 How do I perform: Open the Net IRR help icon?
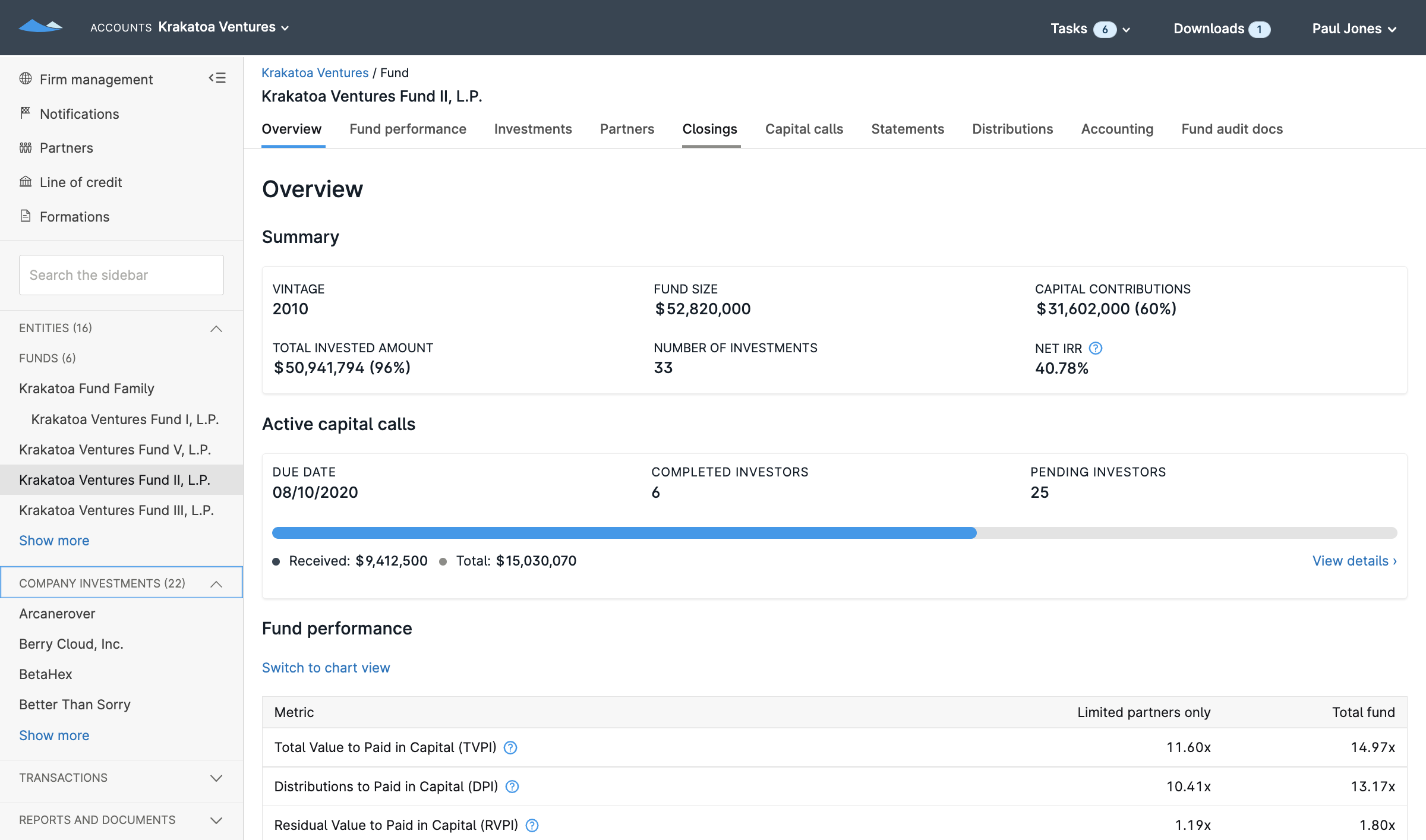tap(1096, 348)
